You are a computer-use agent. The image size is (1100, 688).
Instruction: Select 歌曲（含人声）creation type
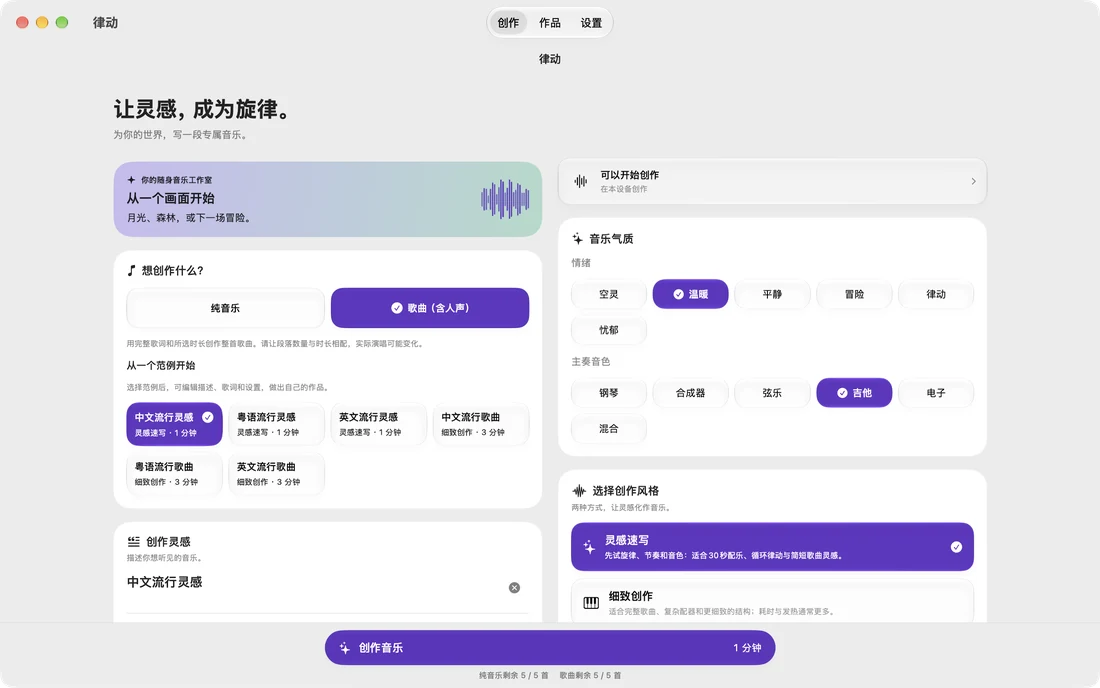point(430,308)
